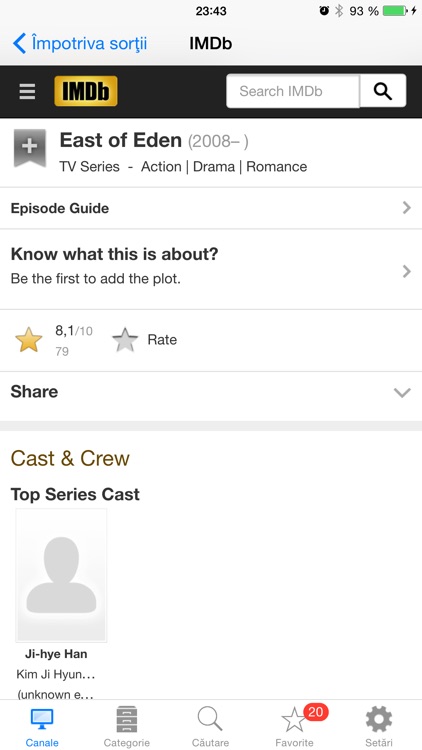Expand the Share section
This screenshot has width=422, height=750.
[x=211, y=392]
